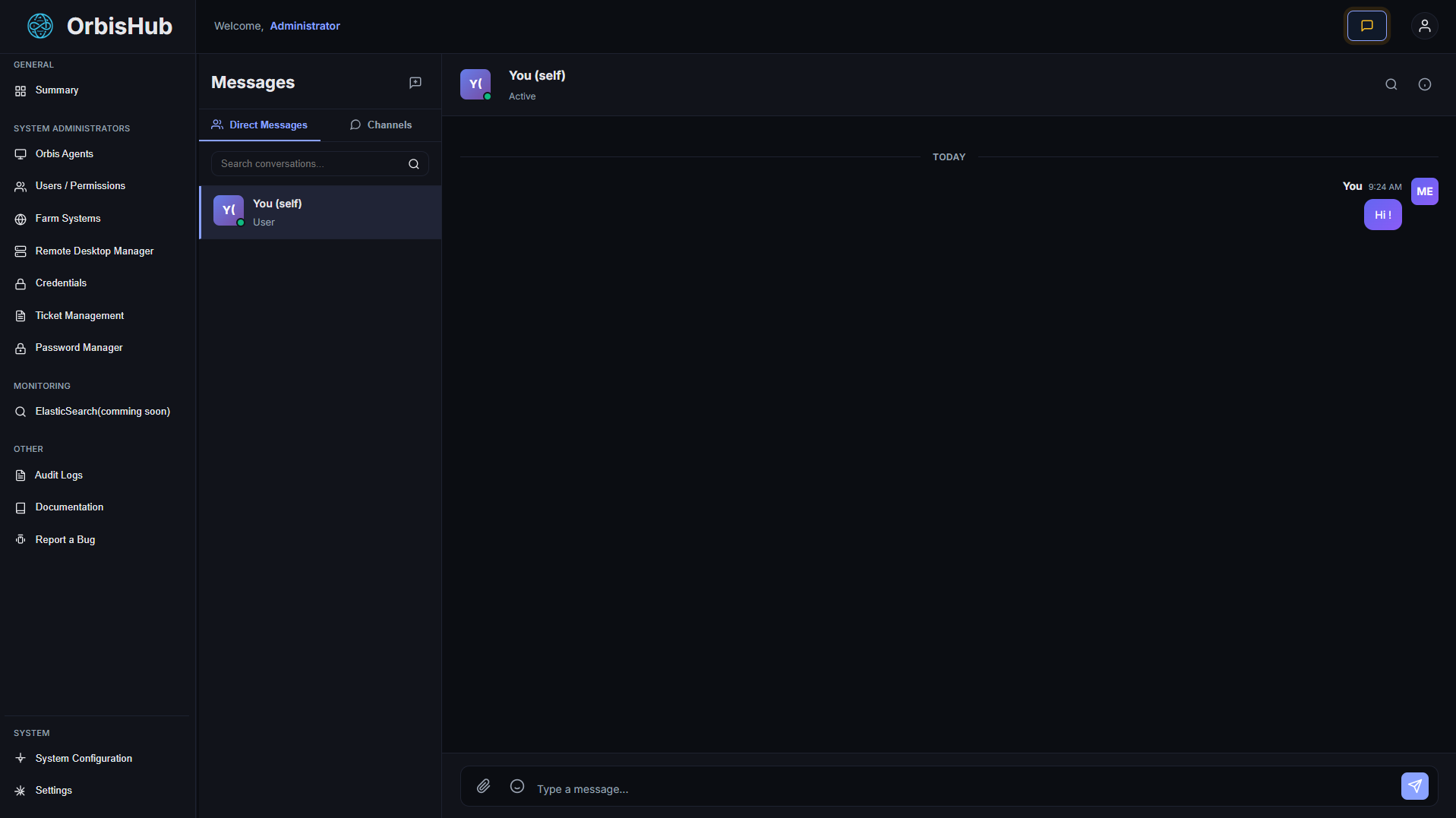
Task: Click the search icon in the conversation header
Action: [x=1391, y=84]
